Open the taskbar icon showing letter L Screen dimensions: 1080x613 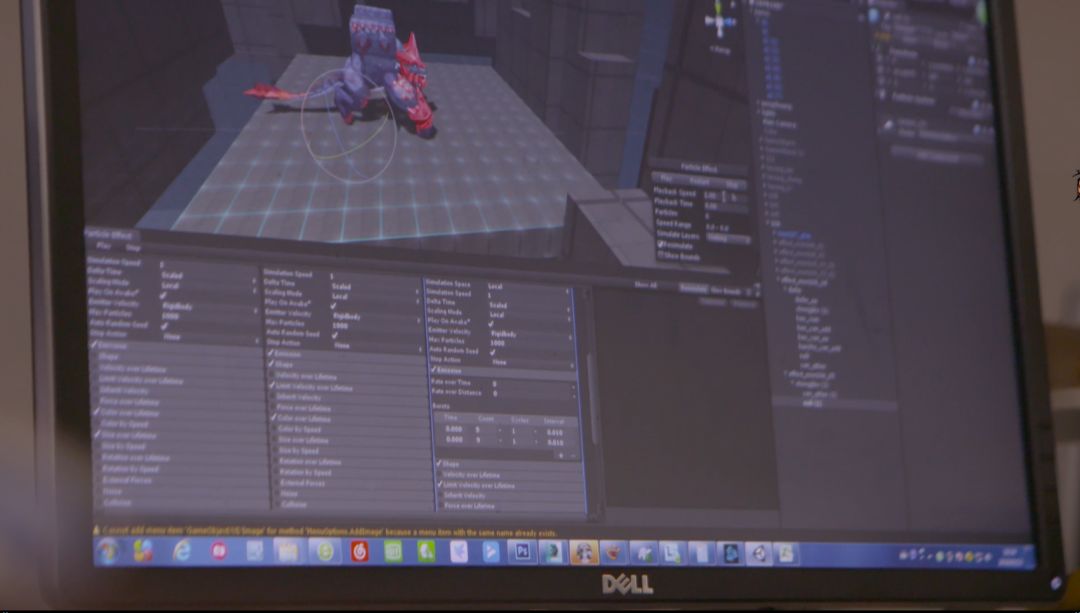click(x=672, y=552)
